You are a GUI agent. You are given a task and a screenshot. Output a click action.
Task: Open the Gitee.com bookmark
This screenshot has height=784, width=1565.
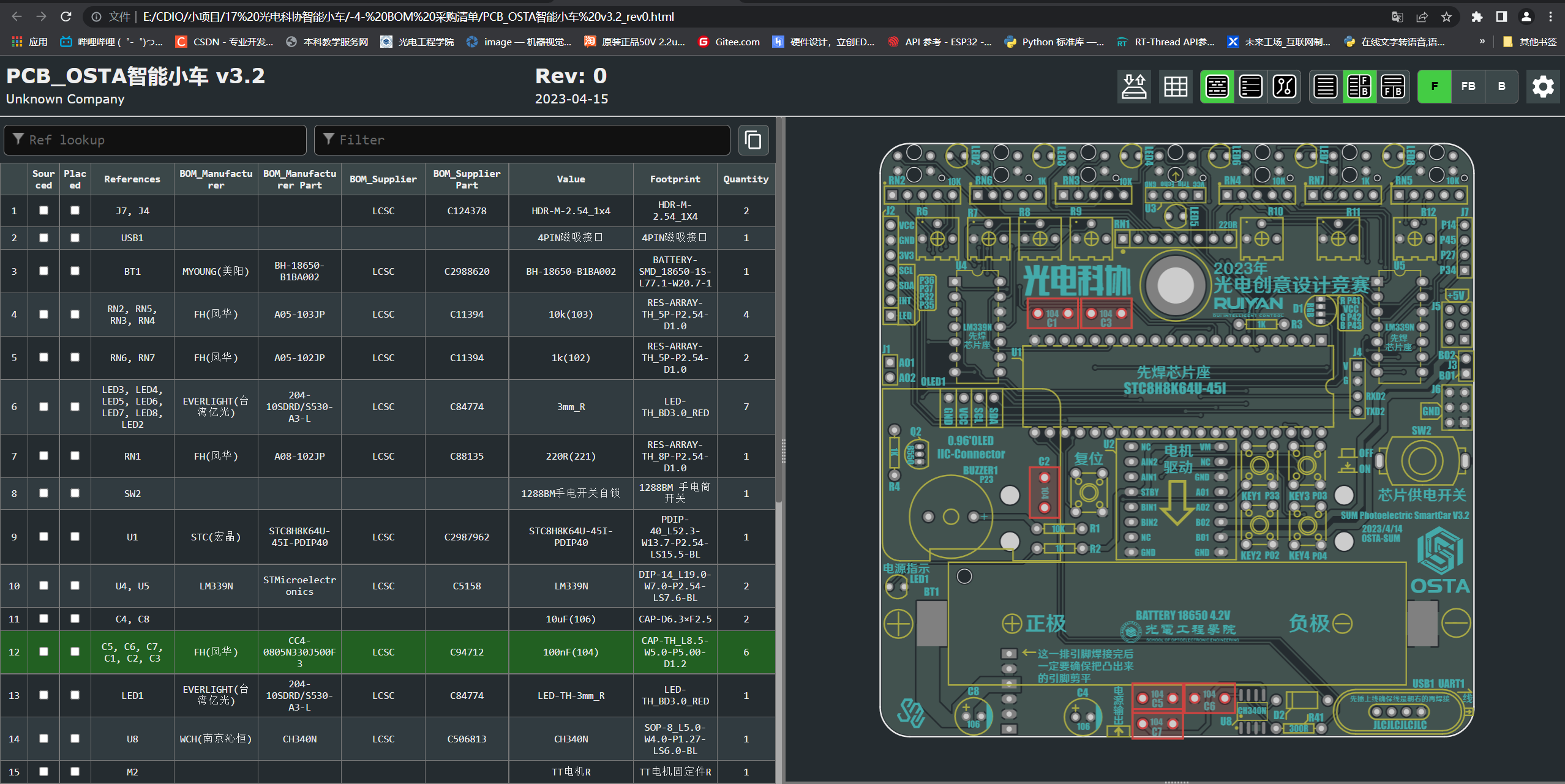point(729,42)
